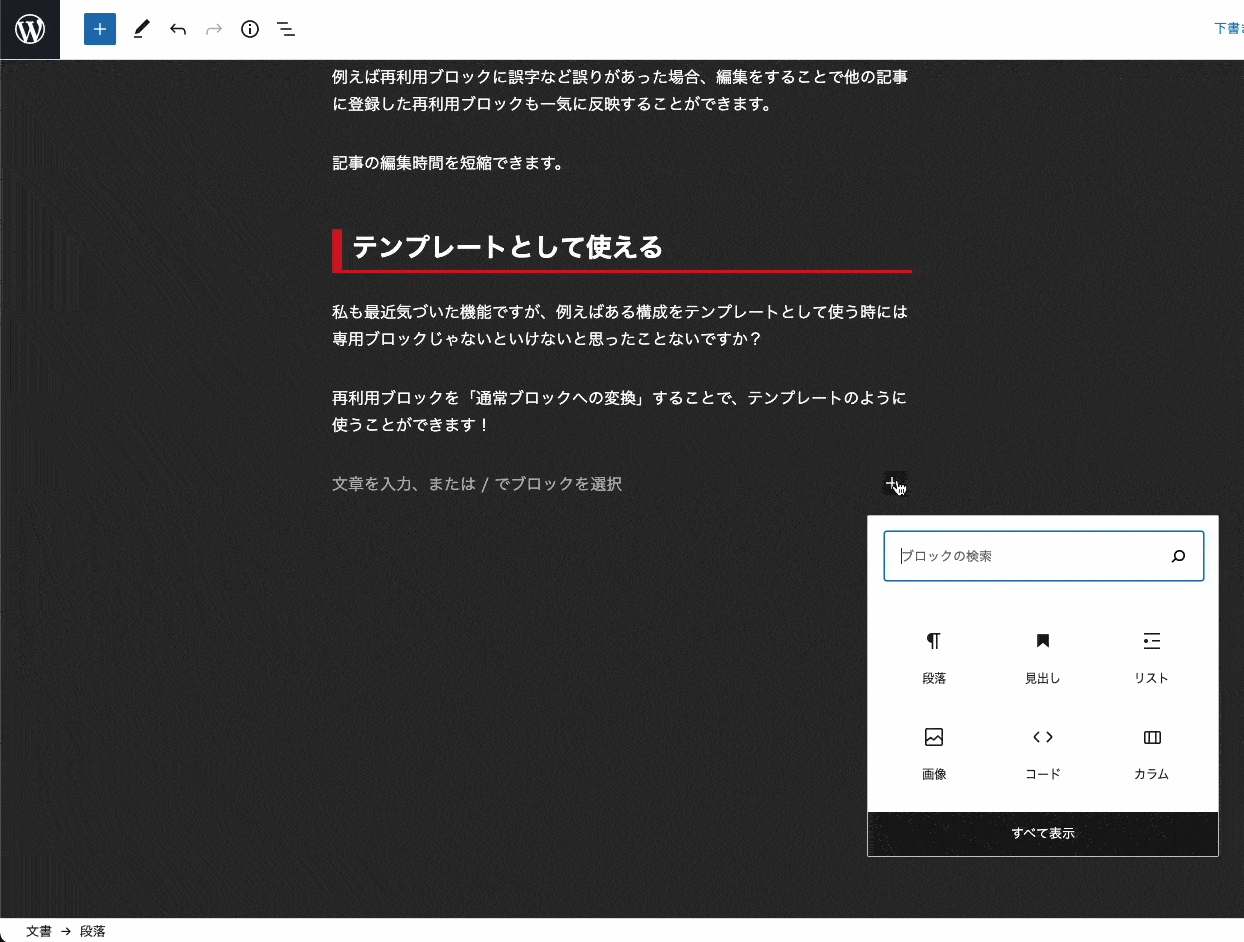Click the Undo arrow
The width and height of the screenshot is (1244, 942).
pyautogui.click(x=178, y=30)
